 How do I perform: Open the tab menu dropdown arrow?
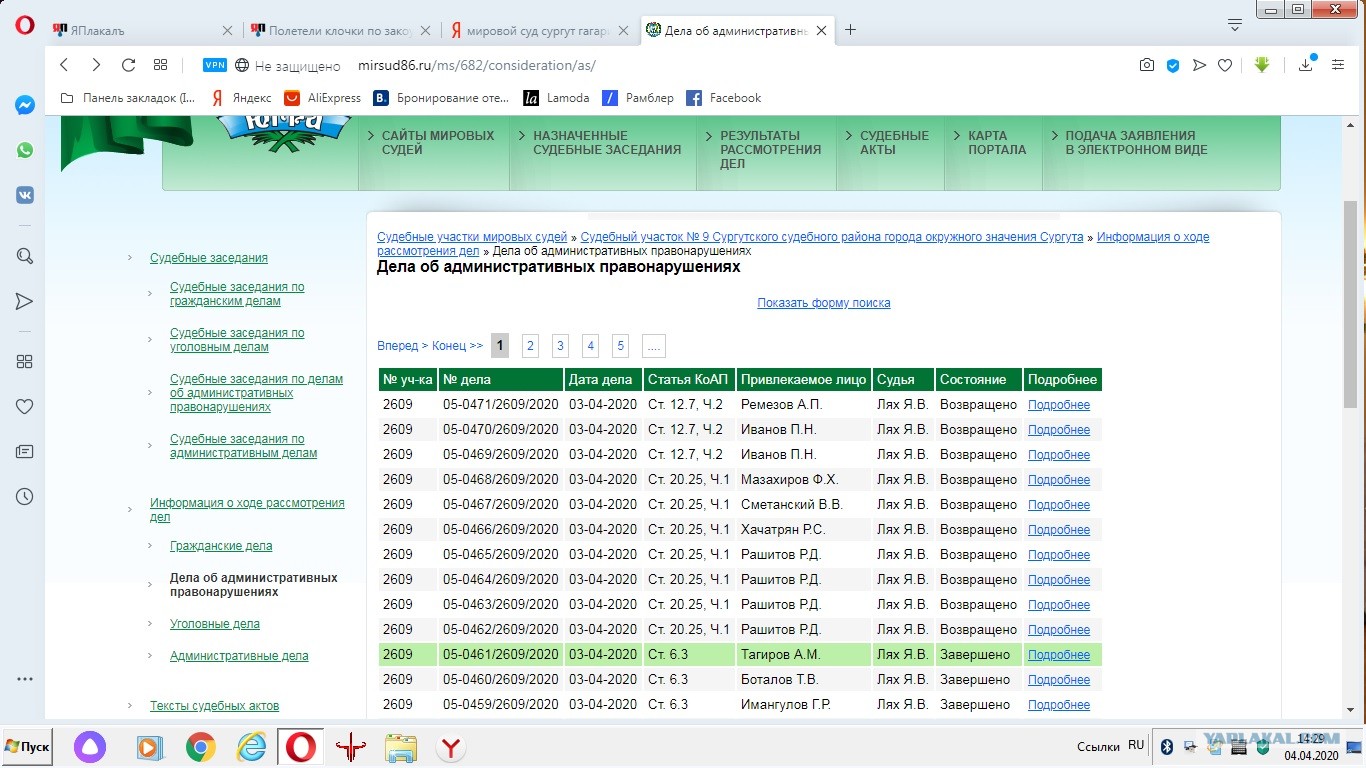(x=1235, y=24)
